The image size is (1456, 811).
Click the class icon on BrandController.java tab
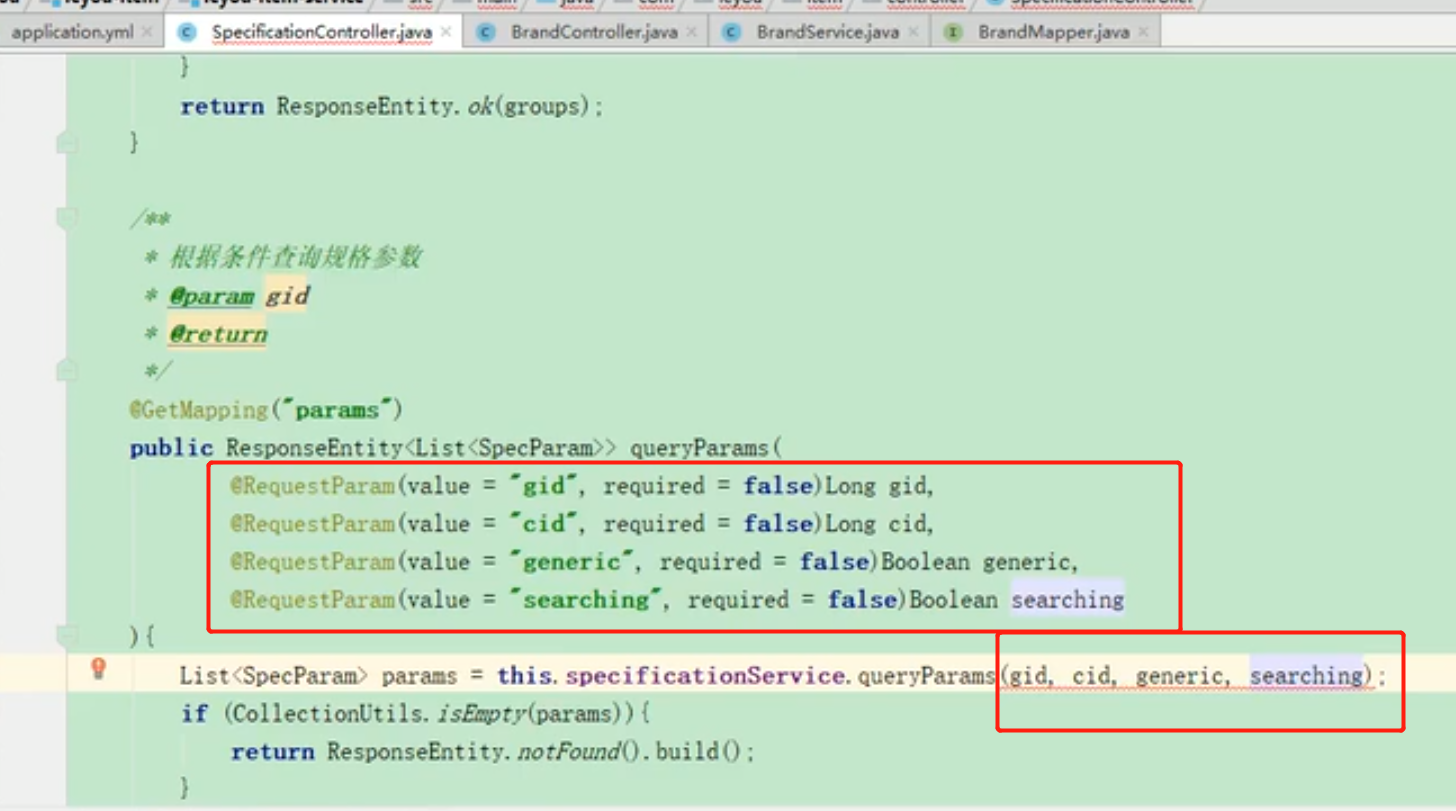(x=486, y=32)
